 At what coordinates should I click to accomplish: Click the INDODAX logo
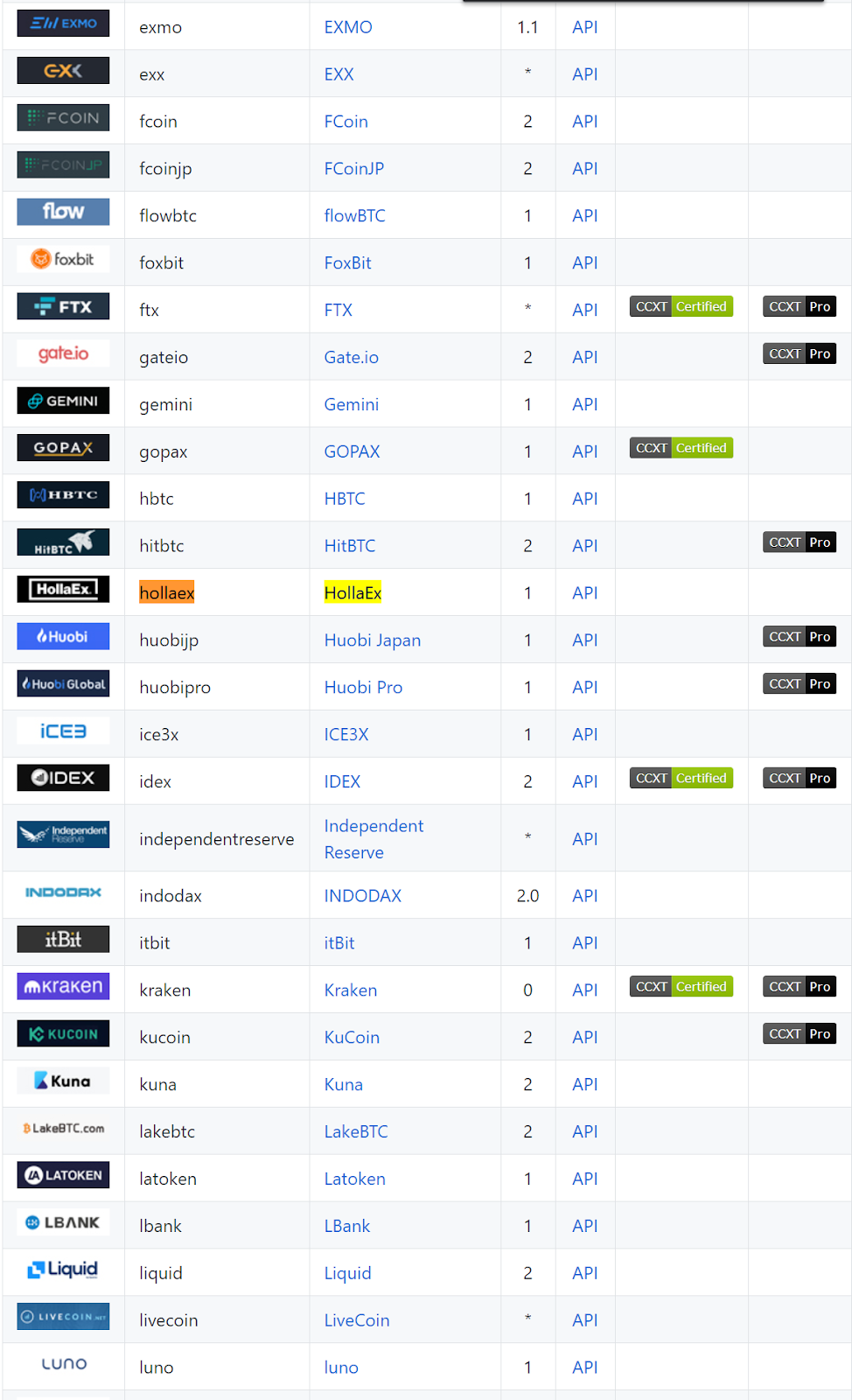coord(63,893)
